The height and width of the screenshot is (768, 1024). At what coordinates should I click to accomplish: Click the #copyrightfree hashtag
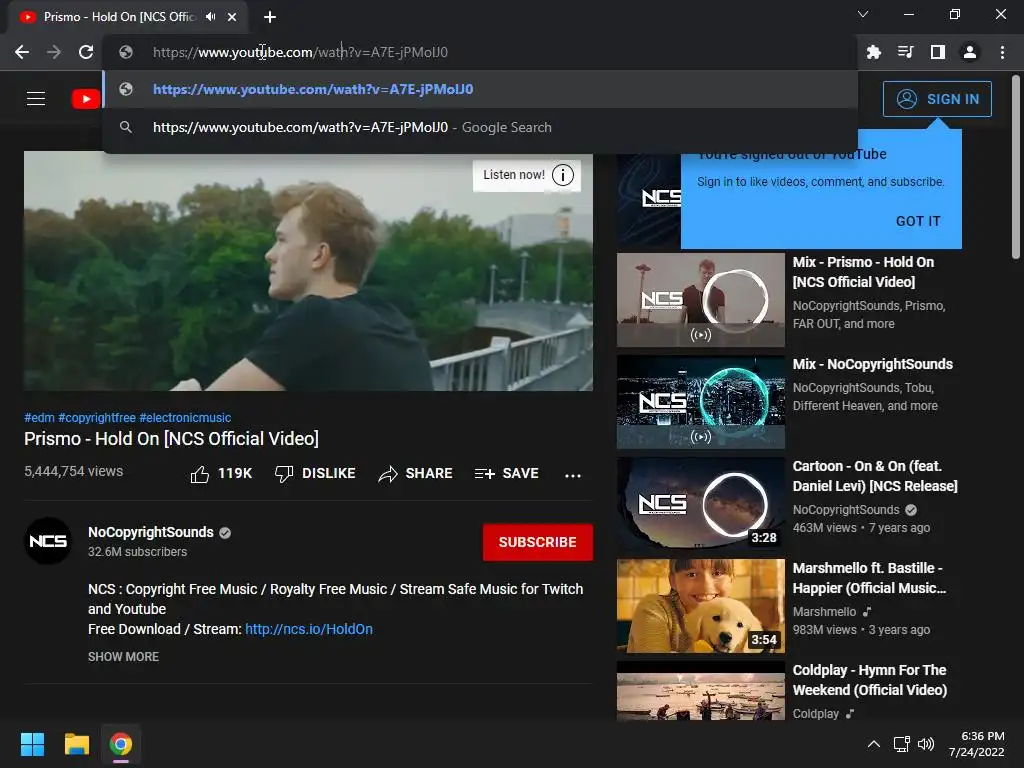click(97, 418)
